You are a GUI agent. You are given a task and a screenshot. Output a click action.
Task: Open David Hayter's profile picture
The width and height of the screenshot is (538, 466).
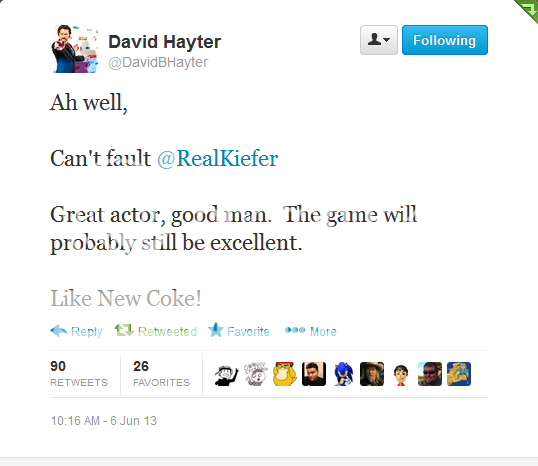click(74, 49)
